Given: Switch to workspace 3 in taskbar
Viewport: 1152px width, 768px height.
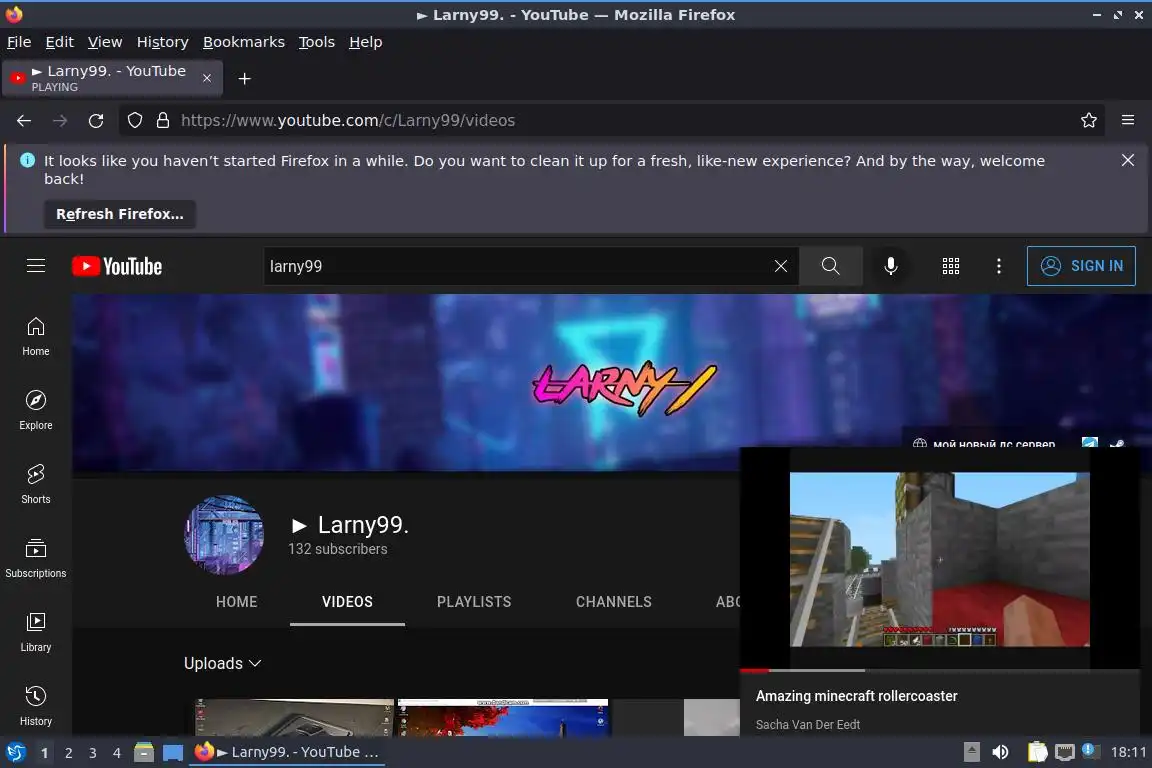Looking at the screenshot, I should pos(93,753).
